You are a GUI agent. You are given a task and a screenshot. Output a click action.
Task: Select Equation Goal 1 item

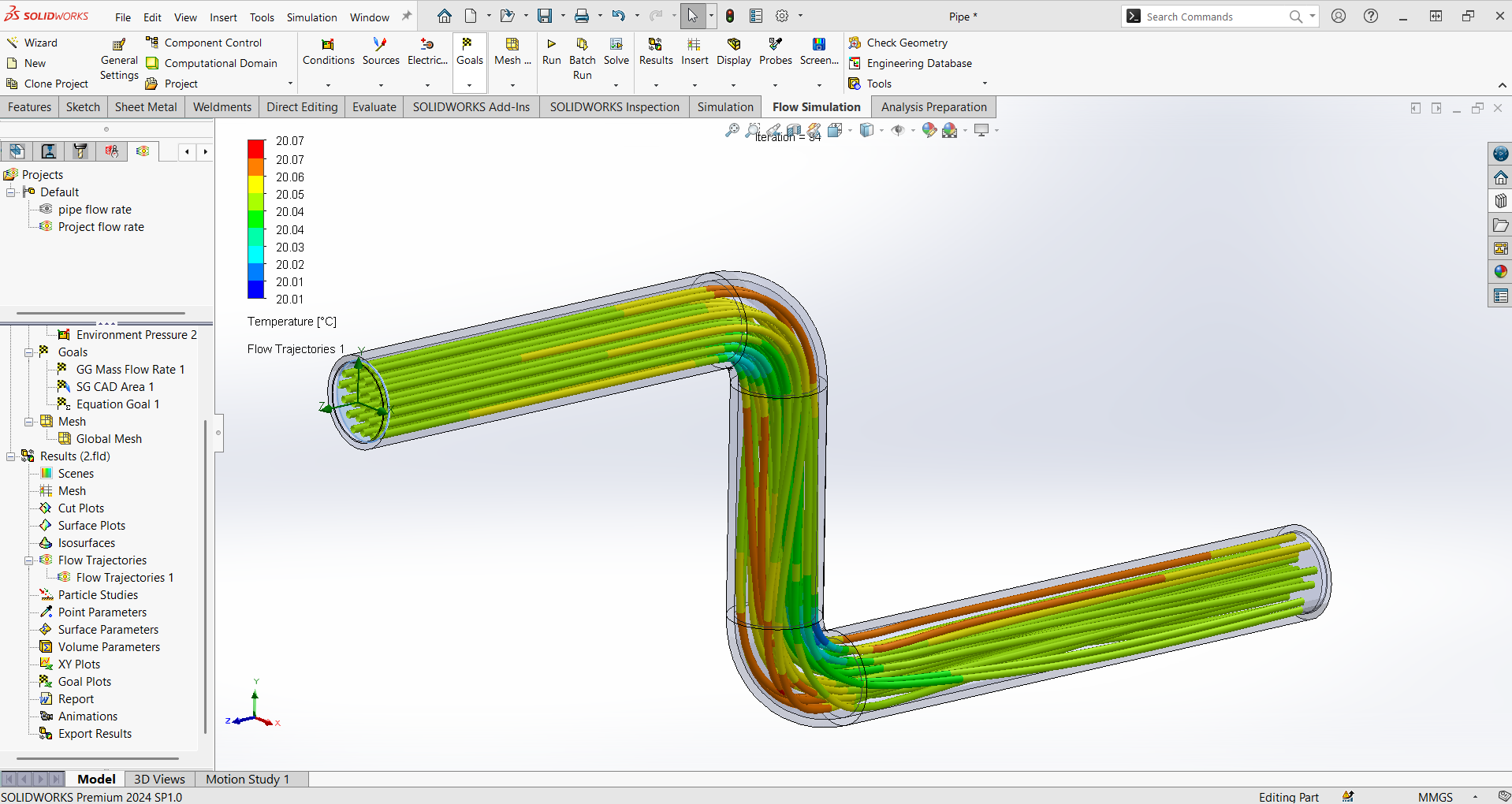[117, 404]
